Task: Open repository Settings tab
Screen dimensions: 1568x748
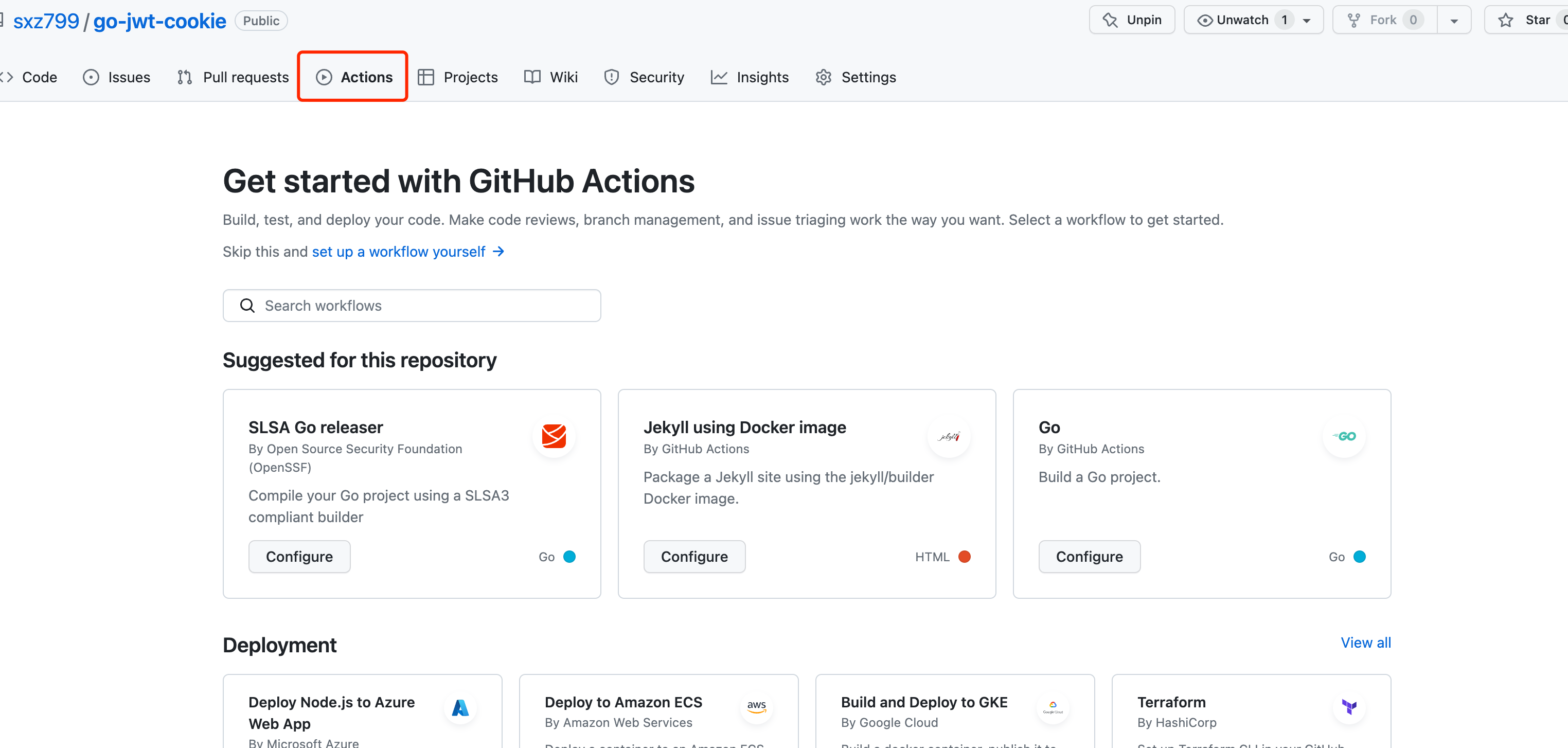Action: (856, 77)
